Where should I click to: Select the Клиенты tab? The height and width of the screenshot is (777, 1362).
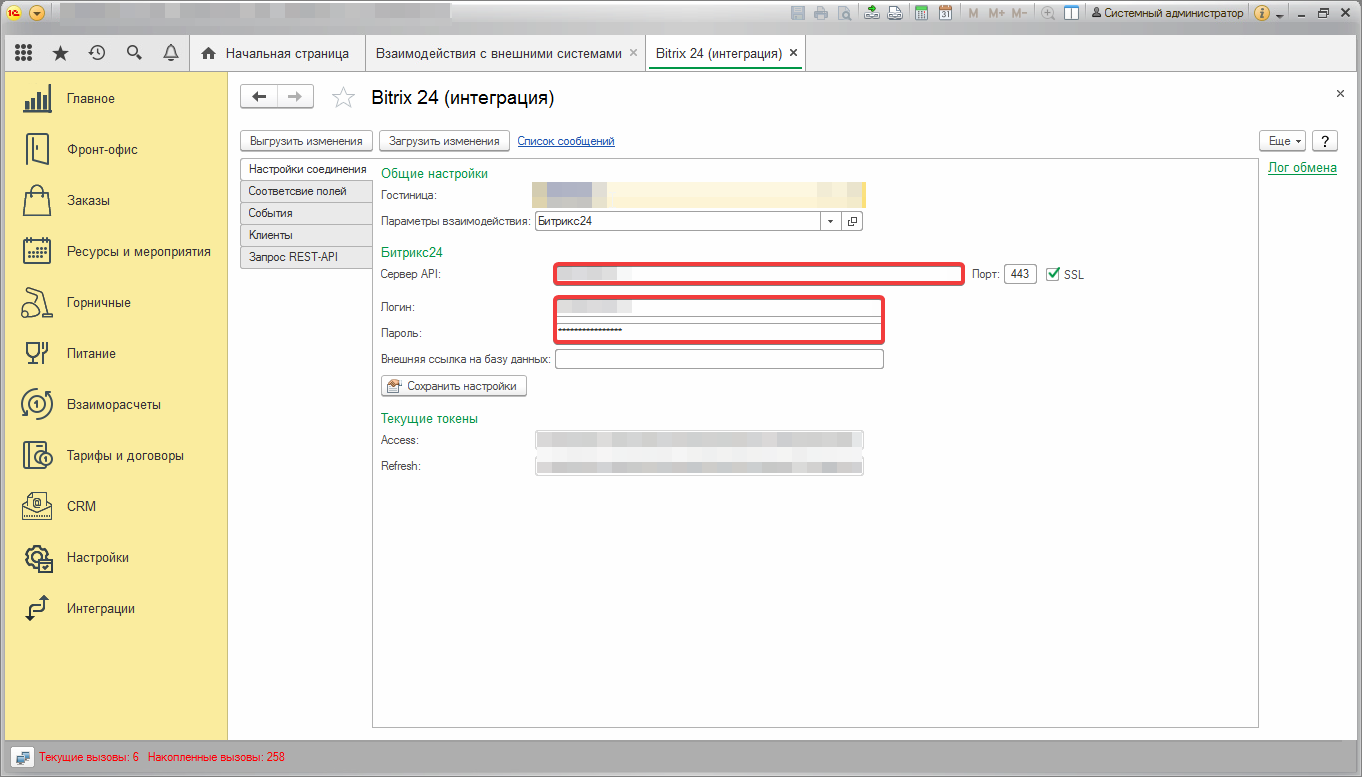tap(307, 235)
